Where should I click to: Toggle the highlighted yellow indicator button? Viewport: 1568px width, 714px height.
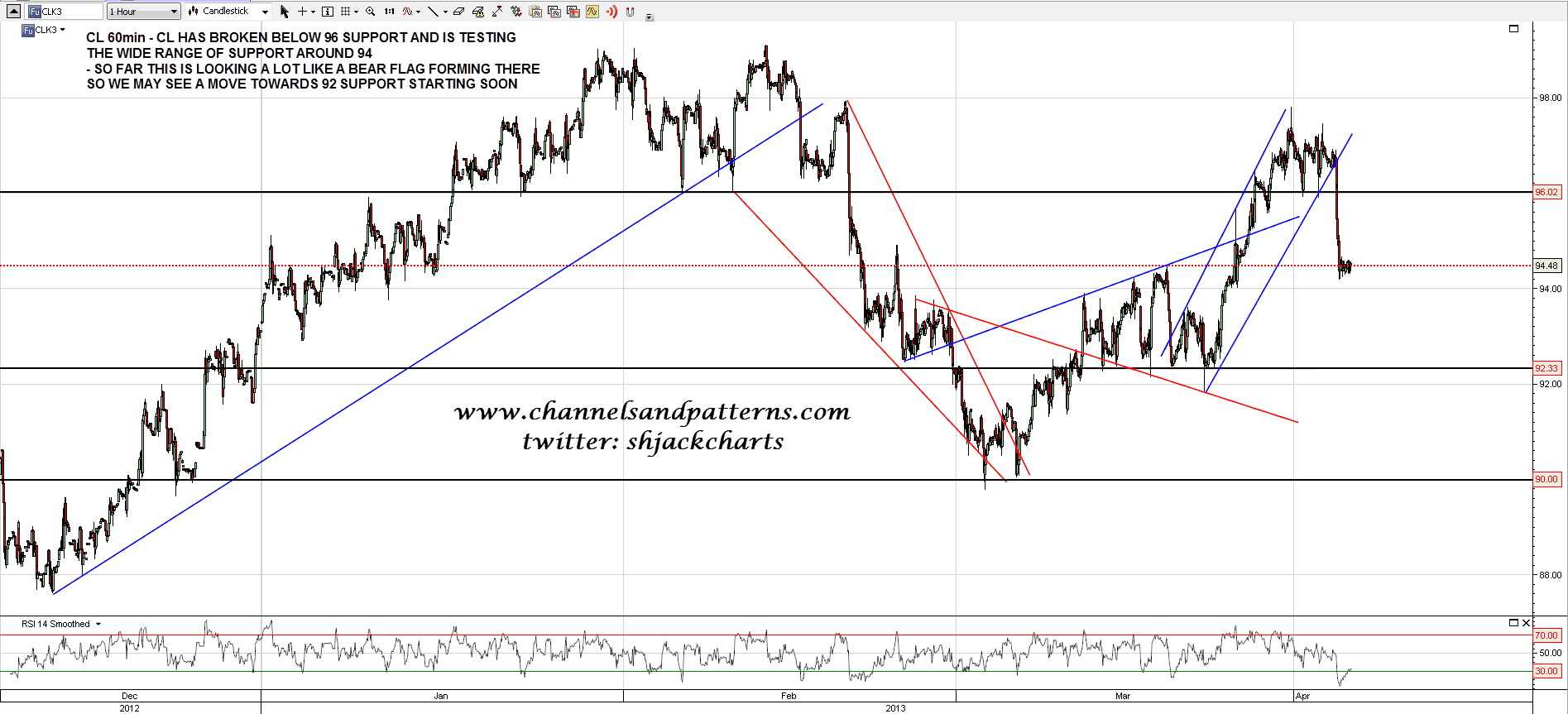[592, 12]
